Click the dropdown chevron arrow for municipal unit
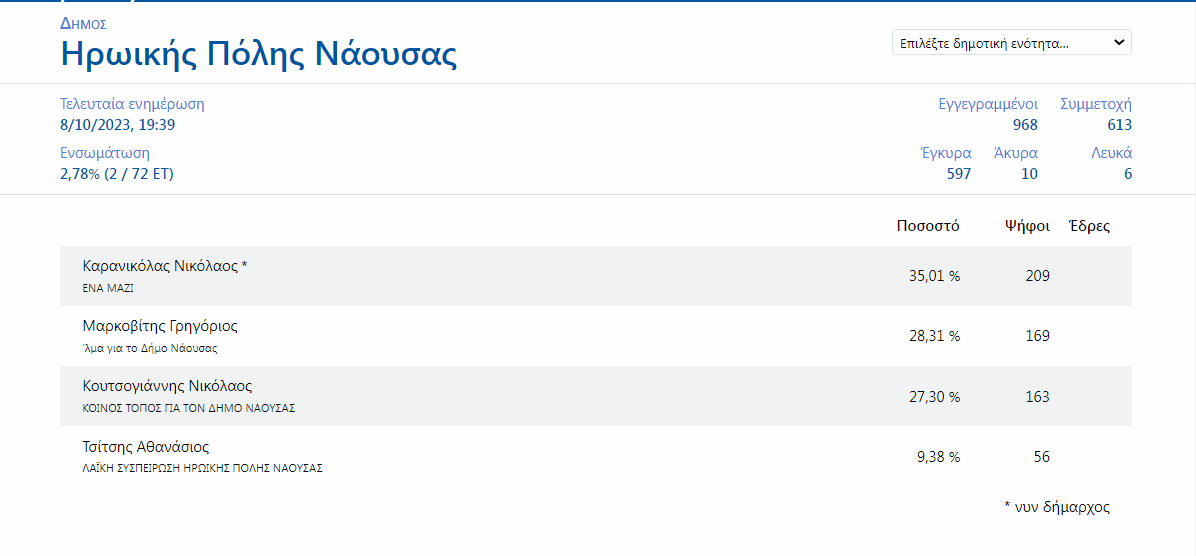The width and height of the screenshot is (1196, 556). pos(1119,43)
